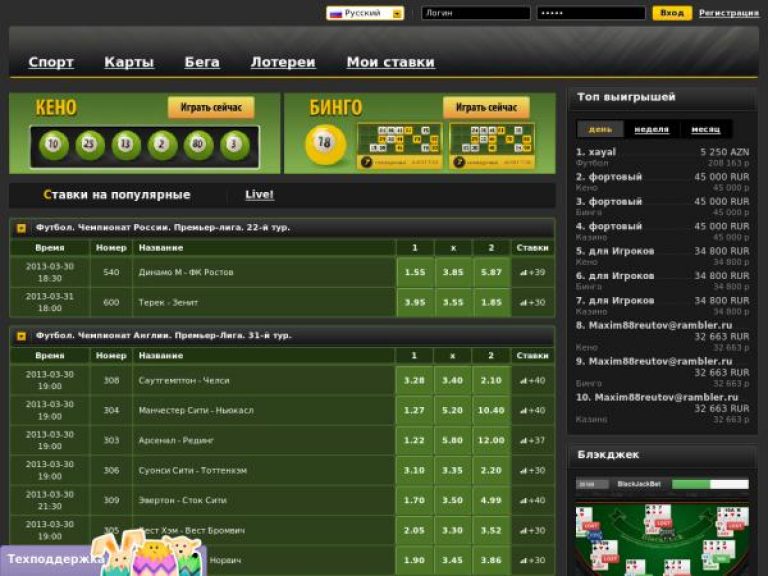Click the Регистрация link
This screenshot has height=576, width=768.
pos(728,13)
